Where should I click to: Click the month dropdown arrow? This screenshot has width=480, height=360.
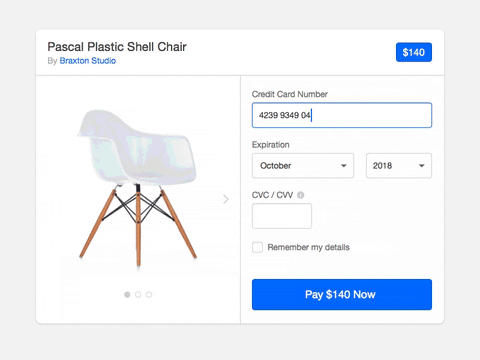coord(344,166)
